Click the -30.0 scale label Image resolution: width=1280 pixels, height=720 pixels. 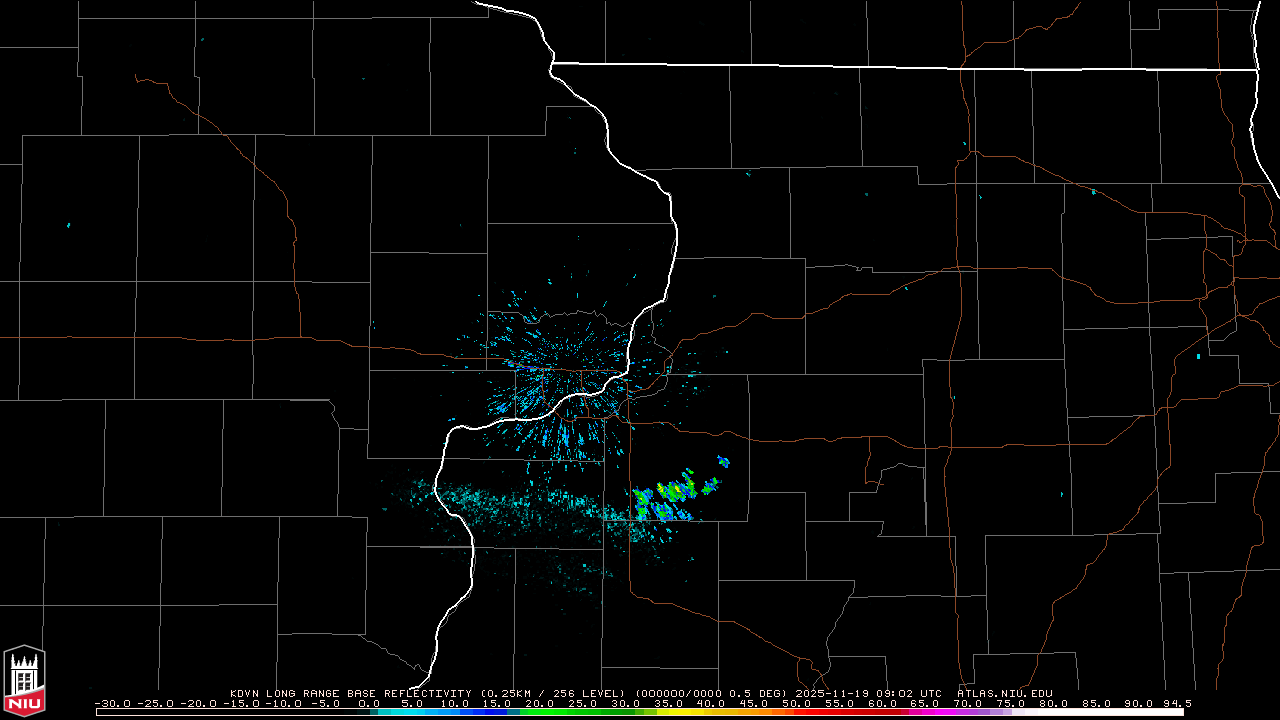[x=112, y=703]
